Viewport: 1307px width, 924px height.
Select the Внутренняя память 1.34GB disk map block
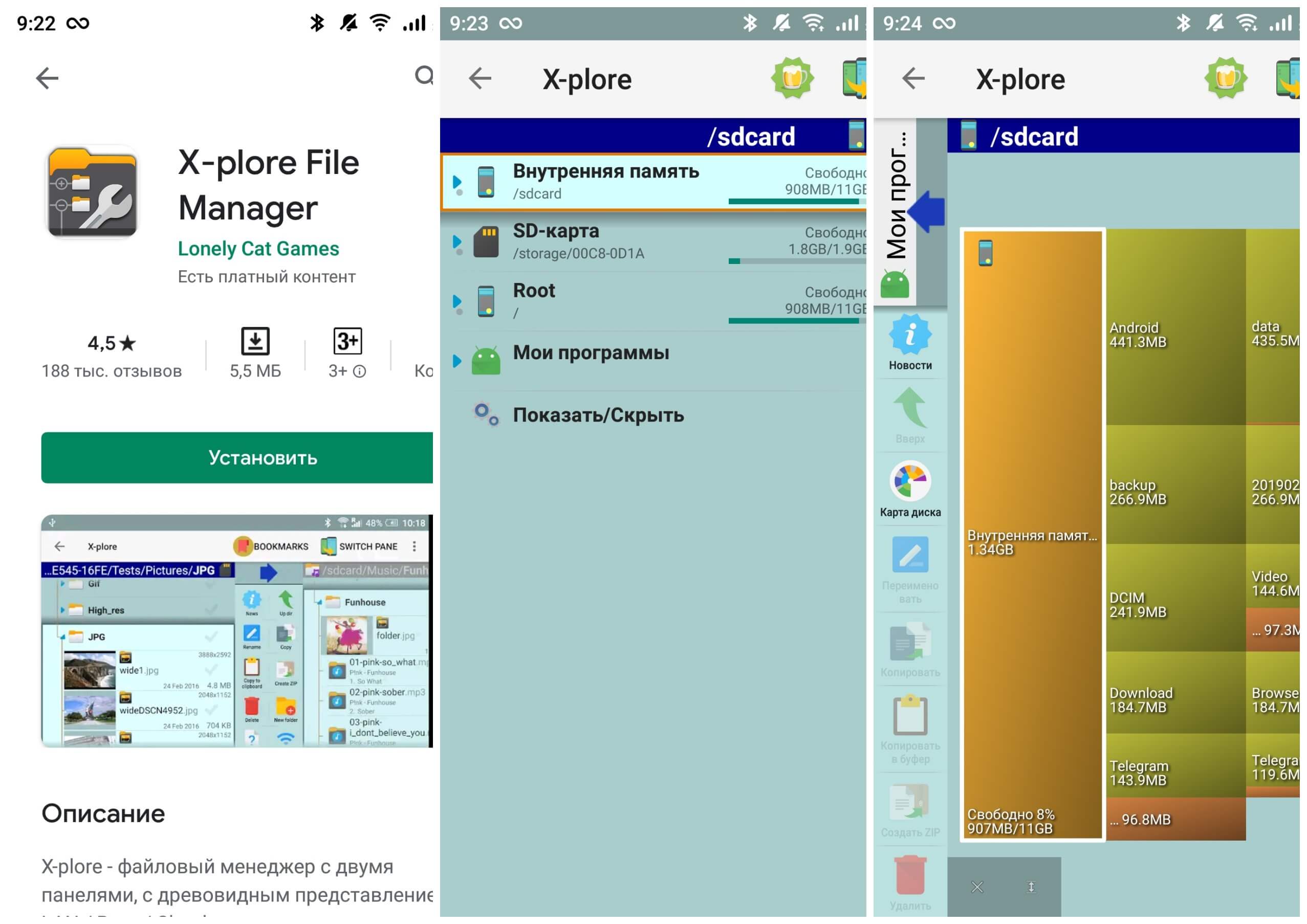pyautogui.click(x=1033, y=535)
